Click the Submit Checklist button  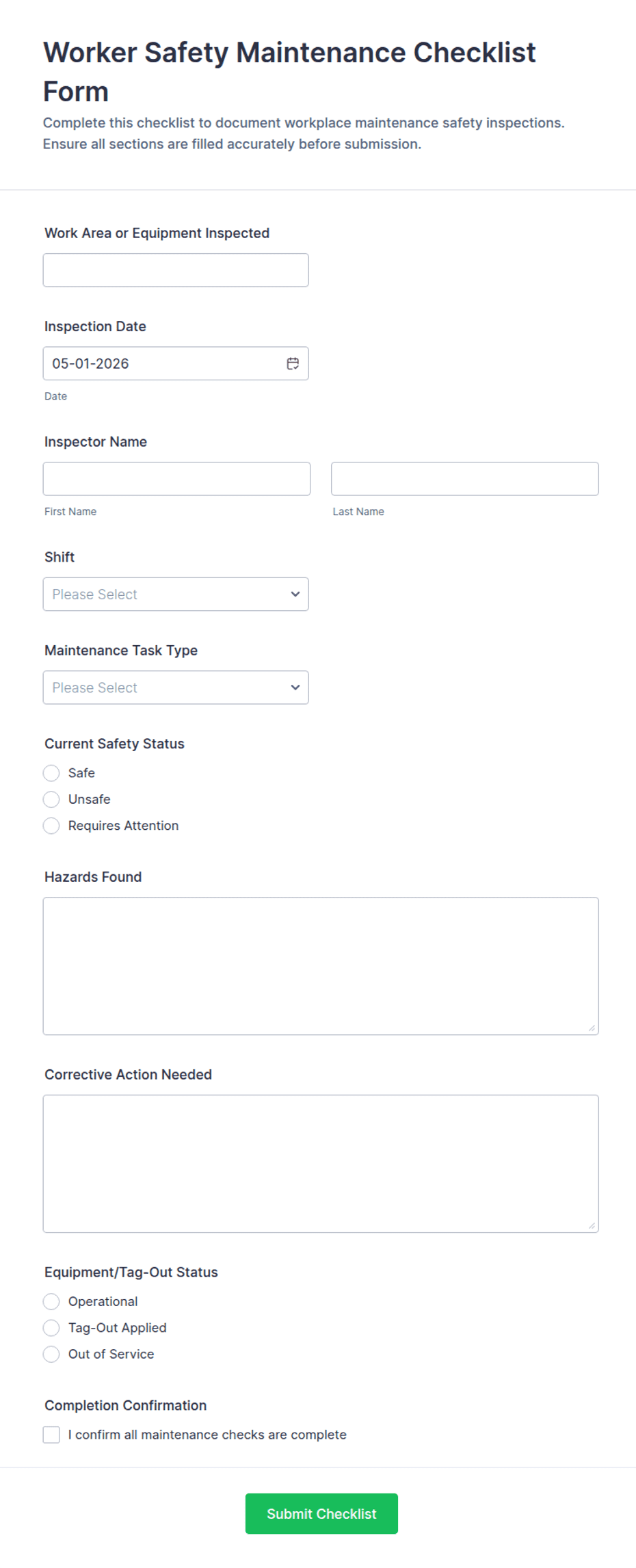321,1513
